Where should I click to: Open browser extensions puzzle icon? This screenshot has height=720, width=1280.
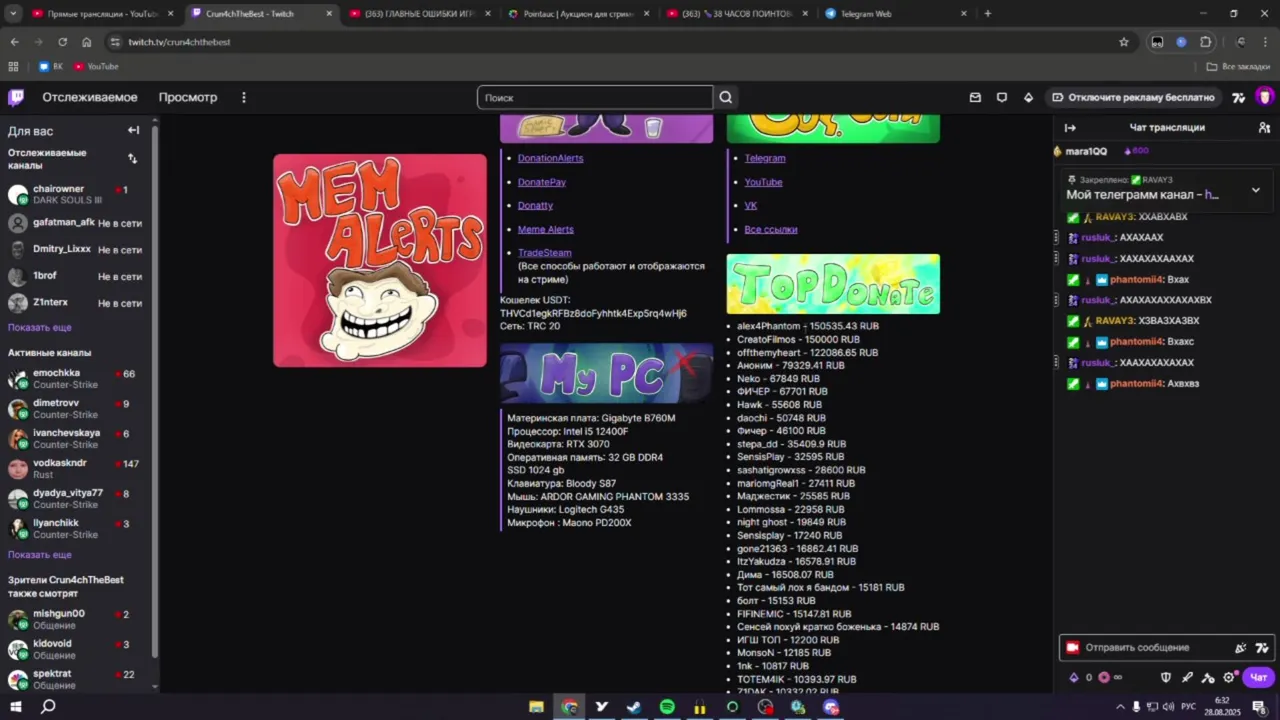(x=1206, y=42)
